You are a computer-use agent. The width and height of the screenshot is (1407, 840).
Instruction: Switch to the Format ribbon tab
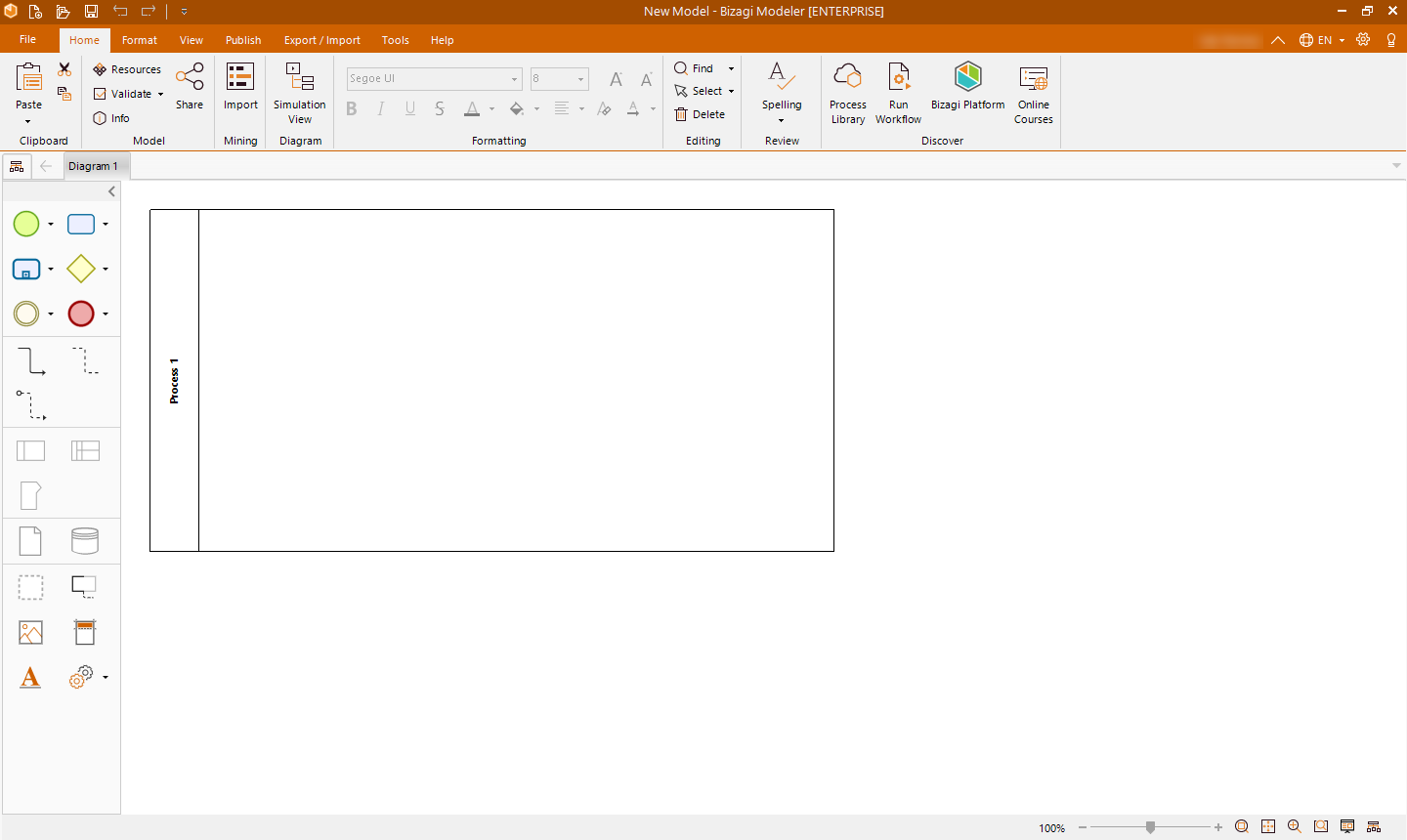coord(140,40)
